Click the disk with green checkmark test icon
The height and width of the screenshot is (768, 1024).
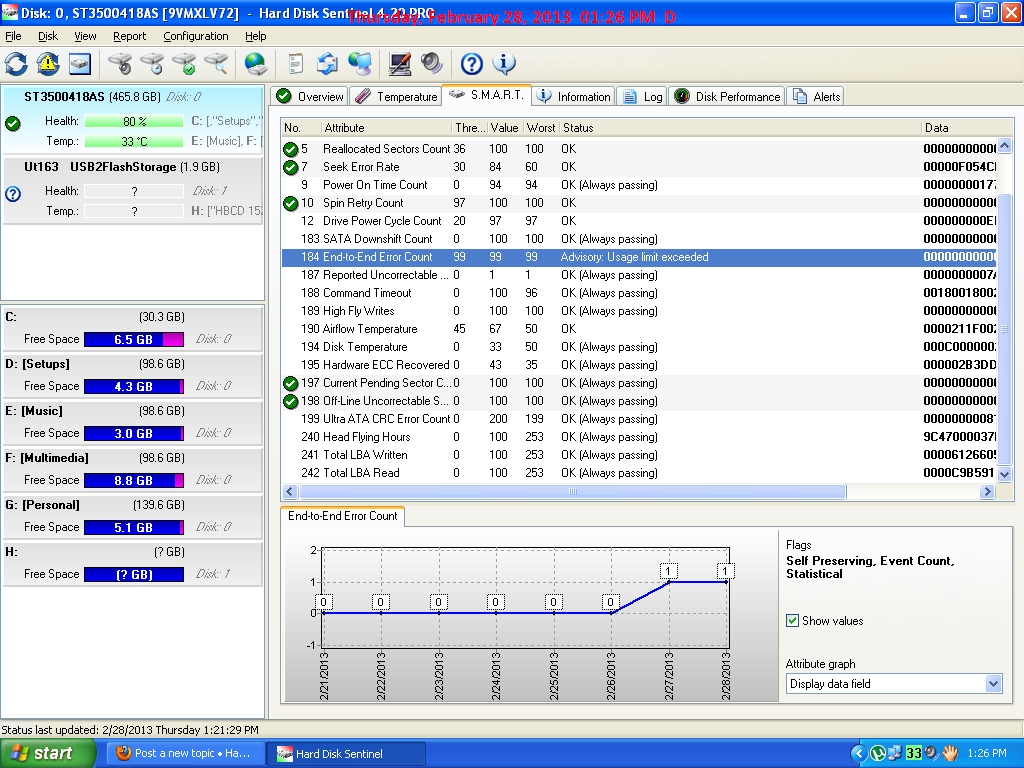[184, 63]
